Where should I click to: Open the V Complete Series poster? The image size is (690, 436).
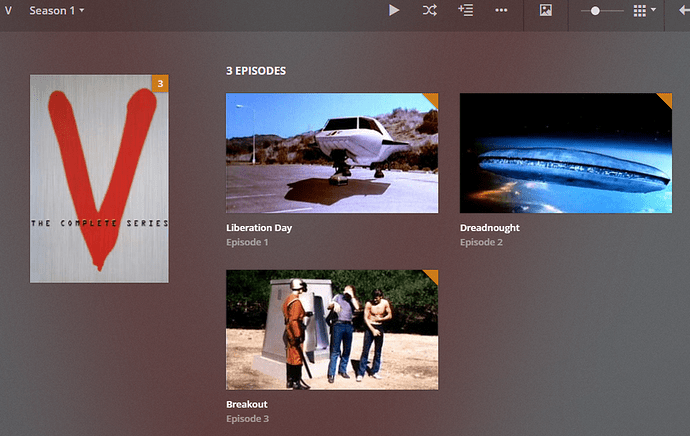(x=99, y=179)
